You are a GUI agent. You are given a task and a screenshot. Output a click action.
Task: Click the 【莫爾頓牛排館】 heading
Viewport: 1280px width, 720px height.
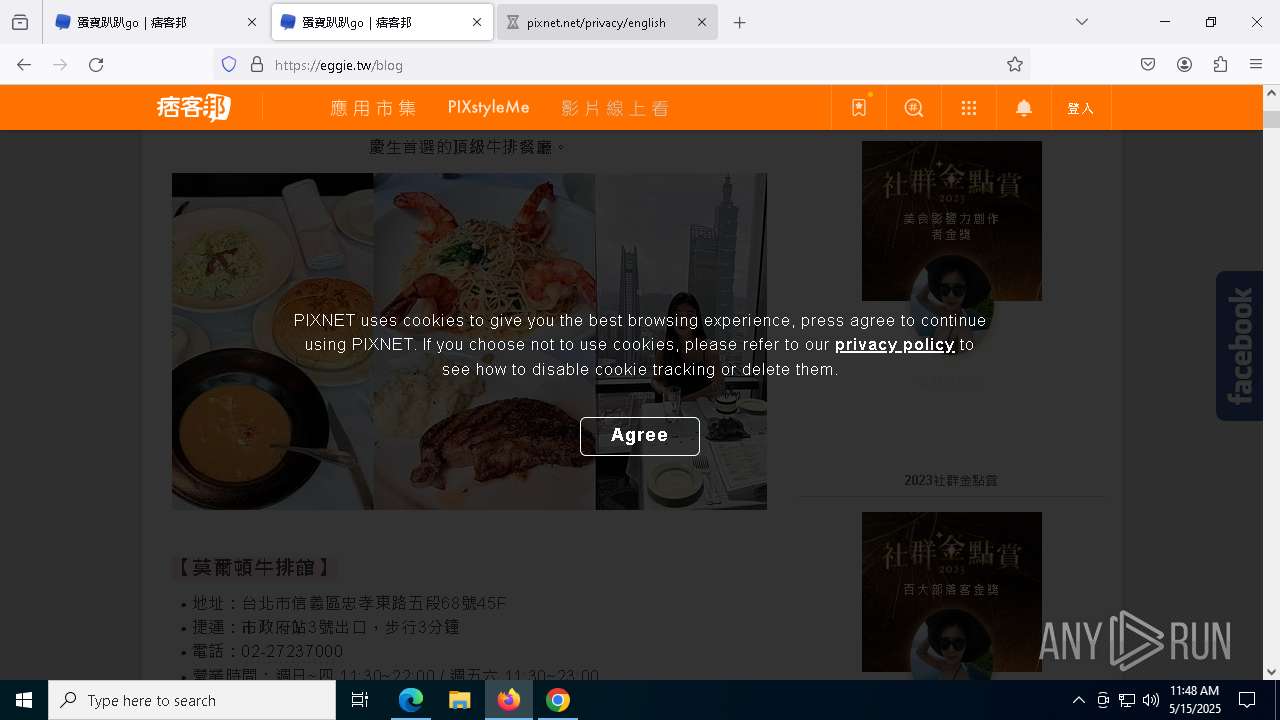click(x=254, y=568)
